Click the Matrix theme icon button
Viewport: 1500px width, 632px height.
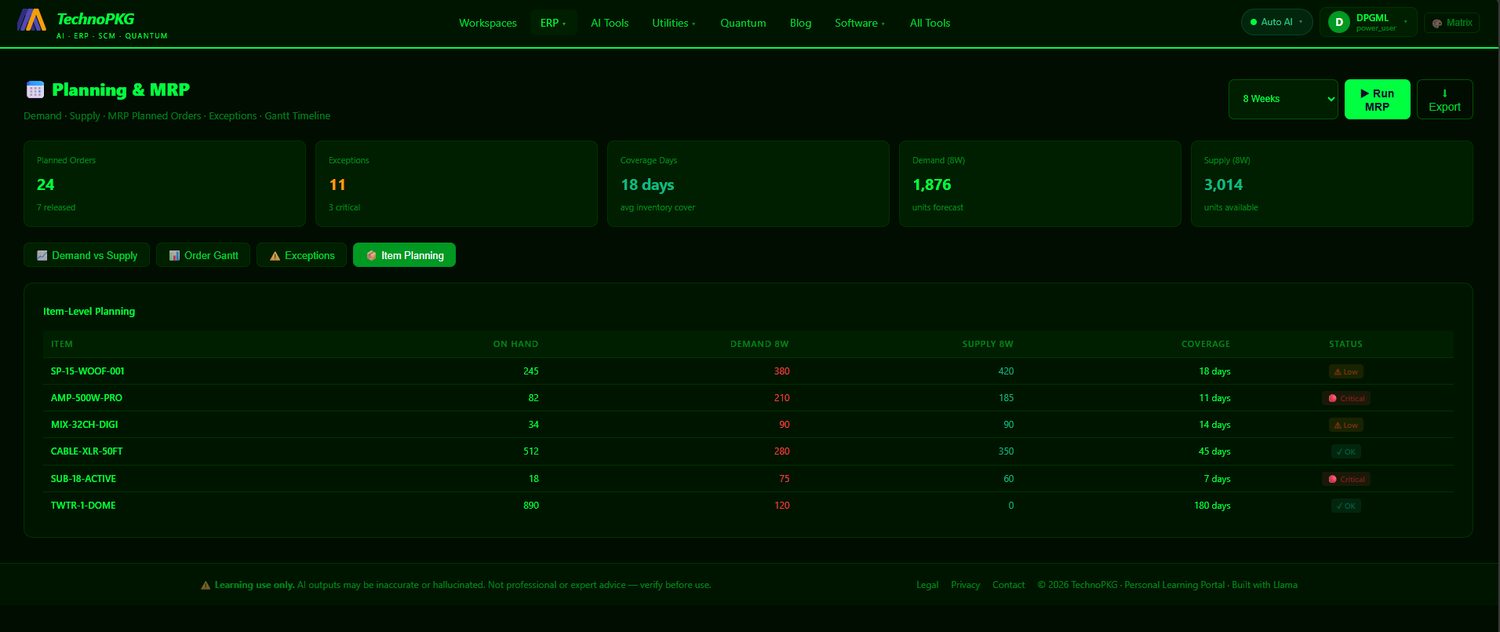(x=1451, y=22)
